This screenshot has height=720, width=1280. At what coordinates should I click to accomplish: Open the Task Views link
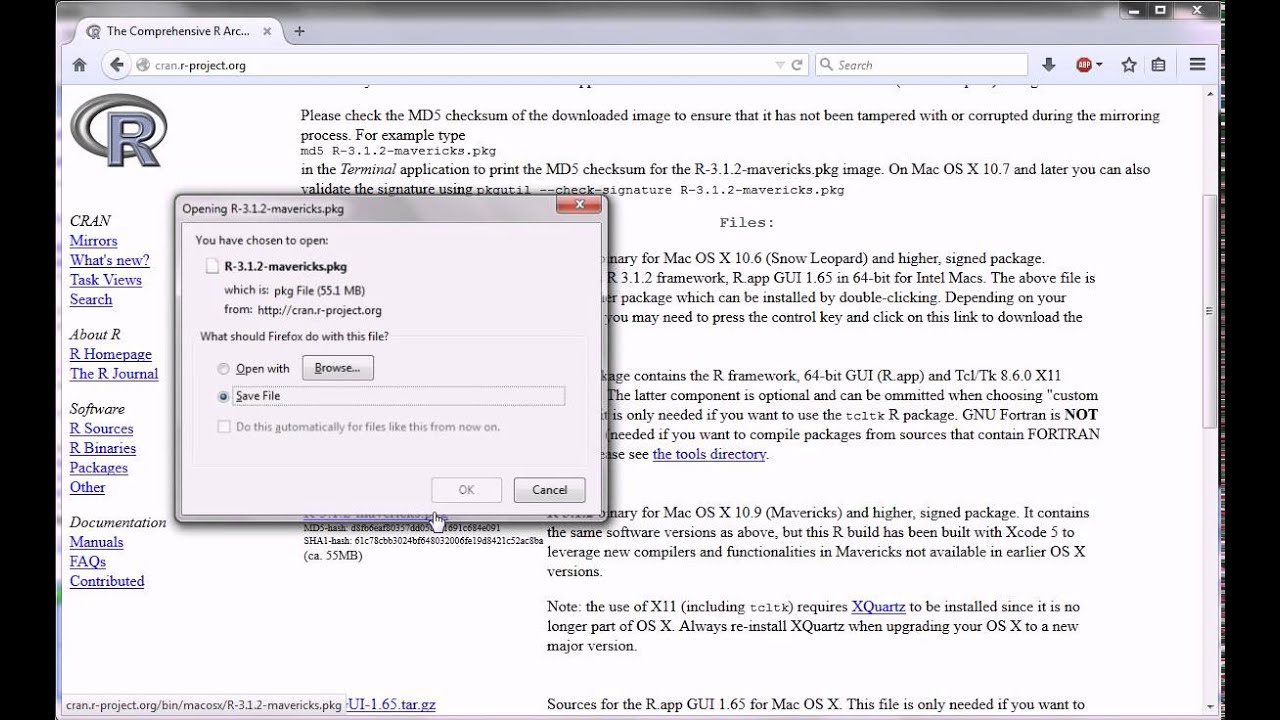[105, 280]
